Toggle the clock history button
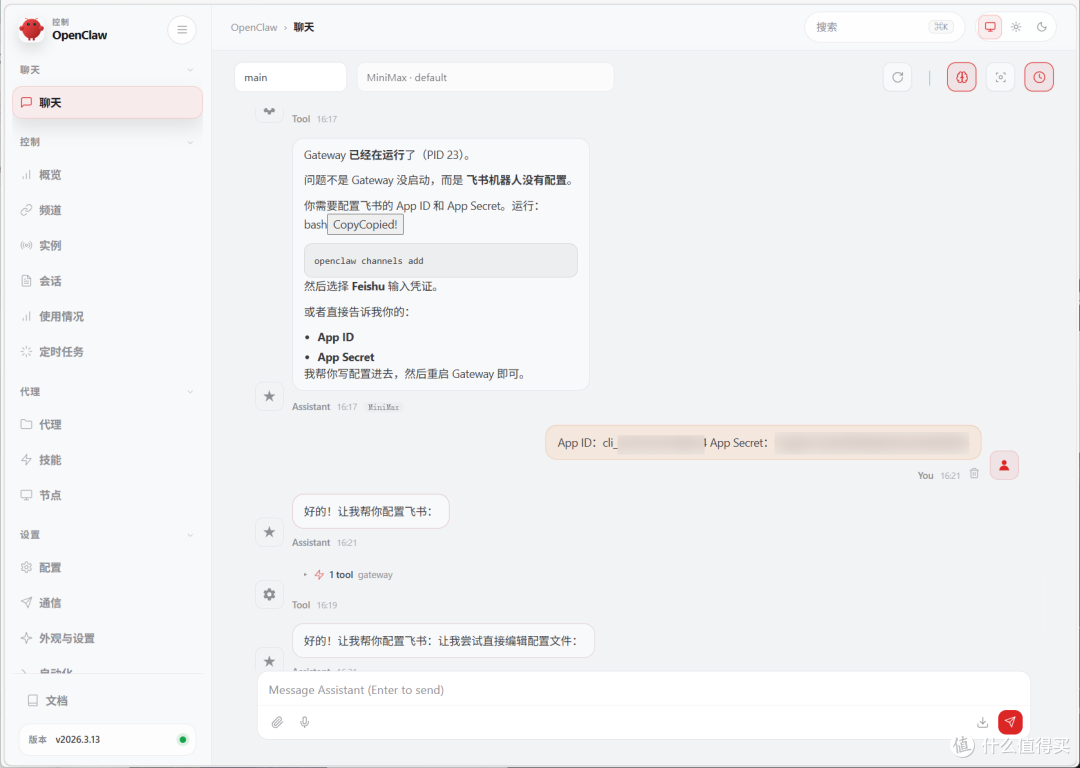 pos(1039,77)
